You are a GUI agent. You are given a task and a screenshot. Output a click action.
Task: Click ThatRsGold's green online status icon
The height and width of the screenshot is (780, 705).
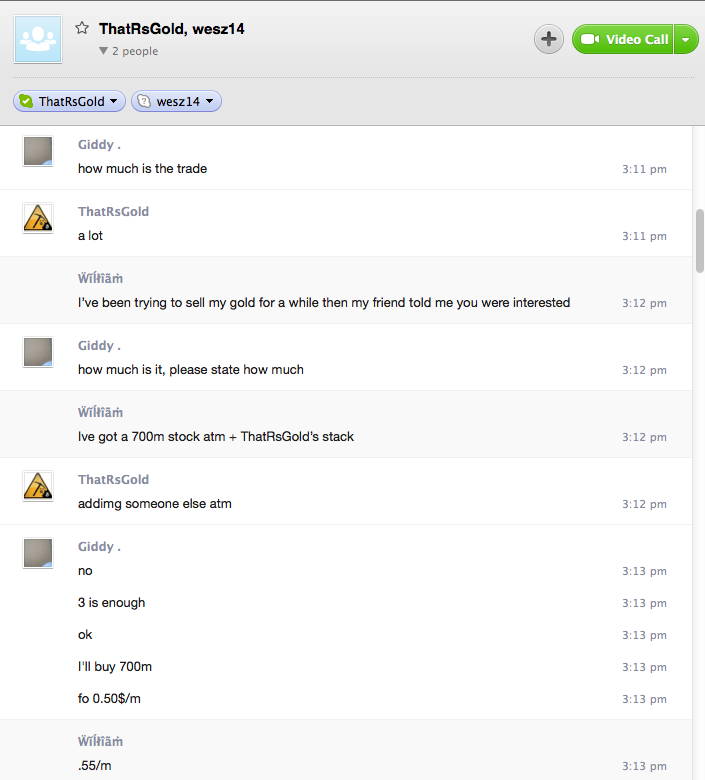pos(26,101)
